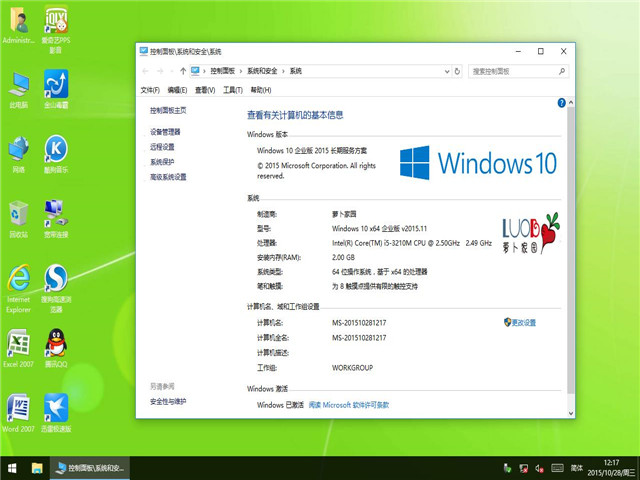Click the scrollbar down arrow
This screenshot has width=640, height=480.
click(571, 413)
